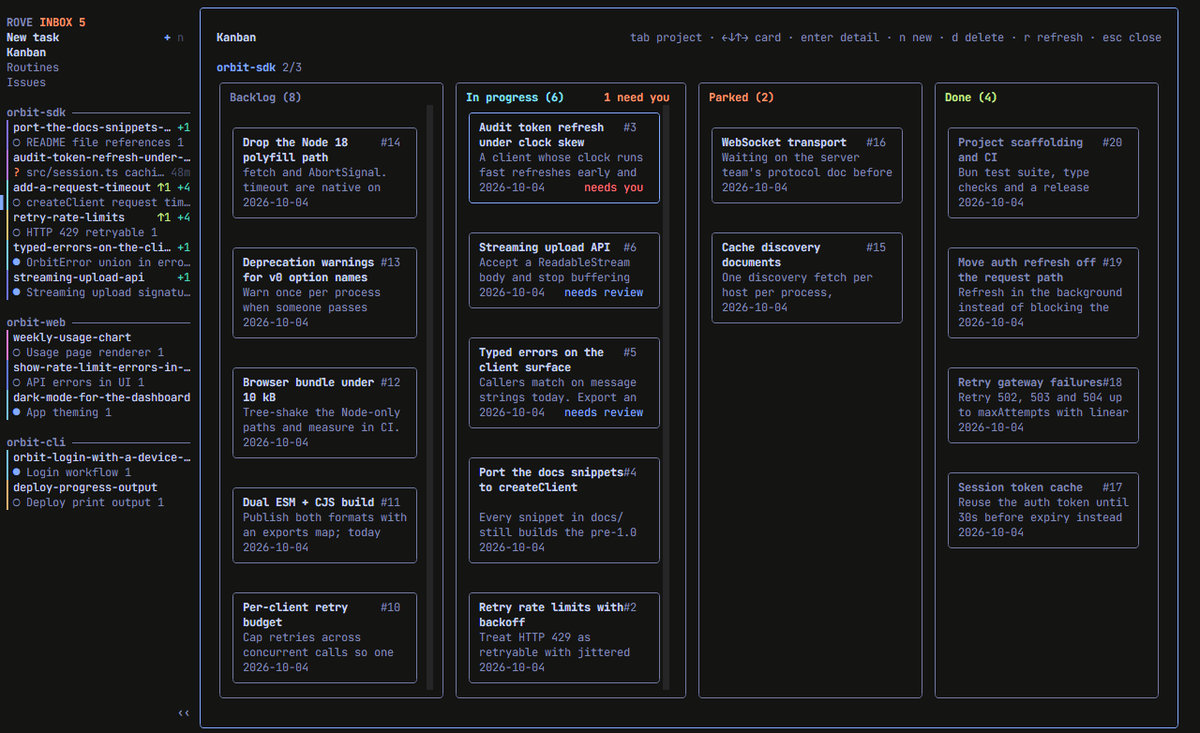Click the tab project hint
1200x733 pixels.
pyautogui.click(x=666, y=37)
